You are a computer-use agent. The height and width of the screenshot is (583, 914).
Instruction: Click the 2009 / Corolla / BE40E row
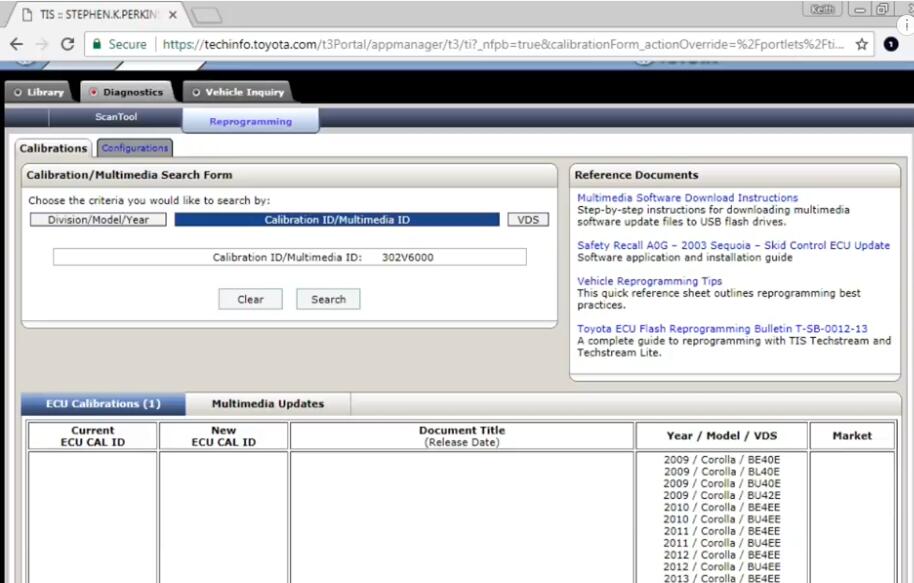tap(722, 460)
